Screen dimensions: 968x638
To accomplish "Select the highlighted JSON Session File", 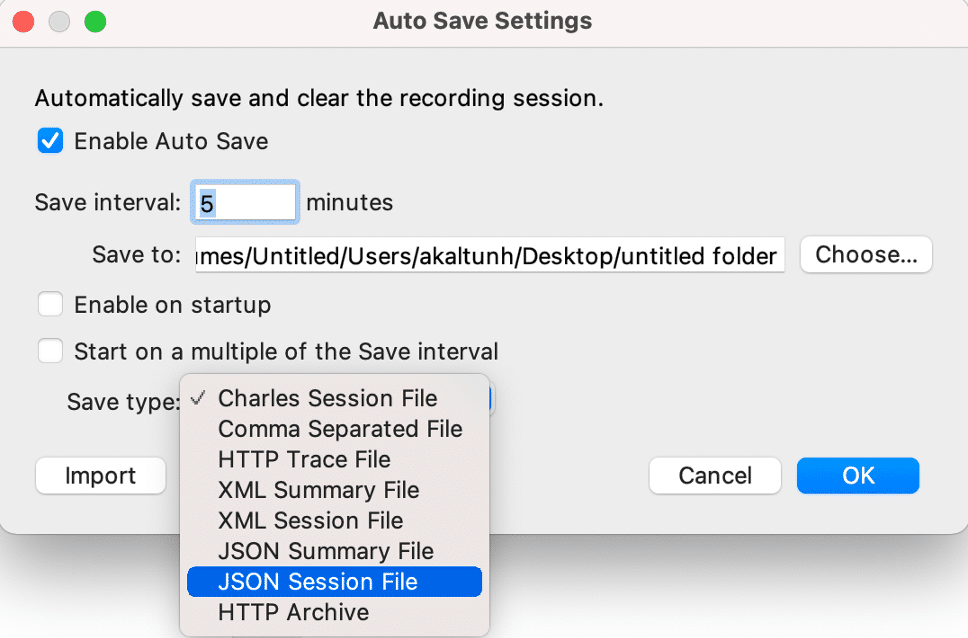I will pos(318,582).
